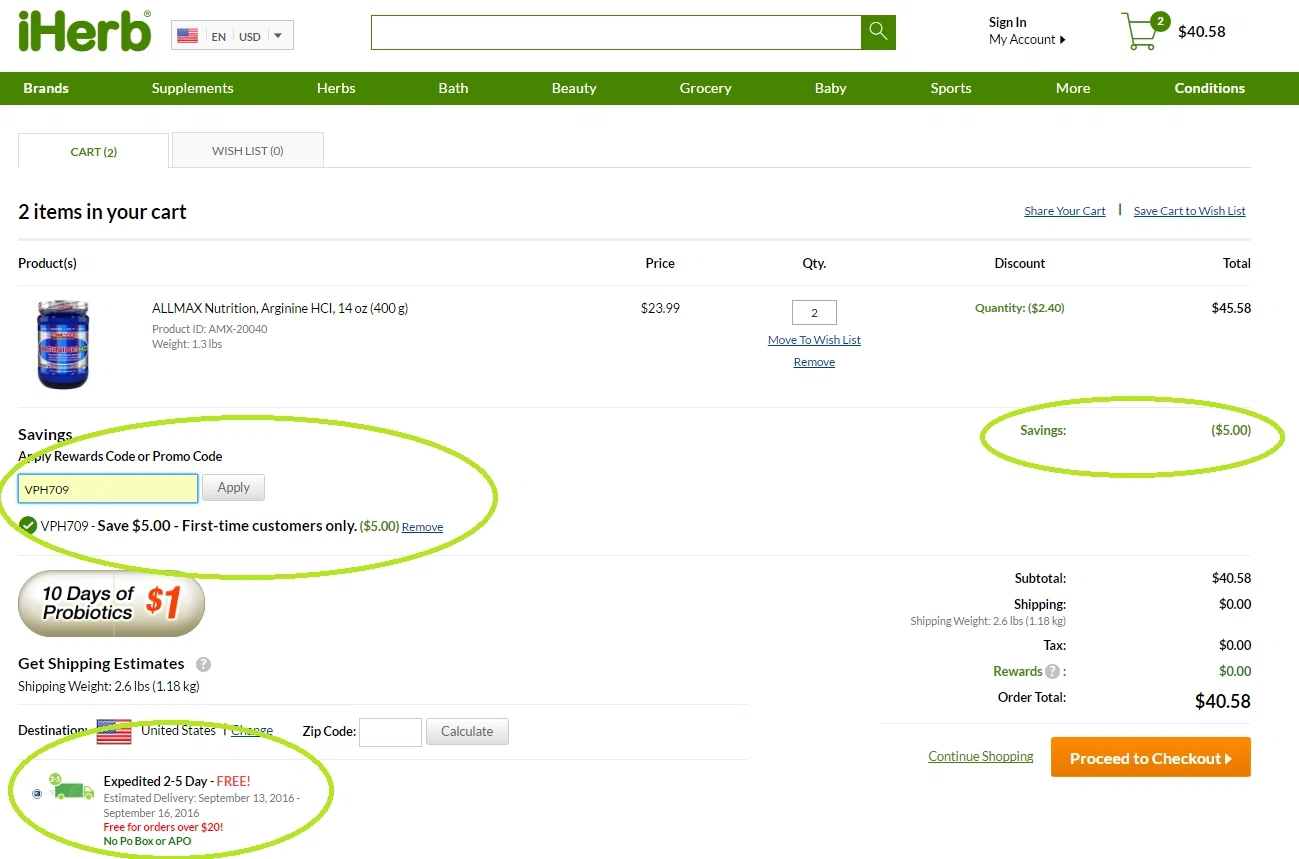Click the Quantity: ($2.40) discount text

click(x=1019, y=308)
